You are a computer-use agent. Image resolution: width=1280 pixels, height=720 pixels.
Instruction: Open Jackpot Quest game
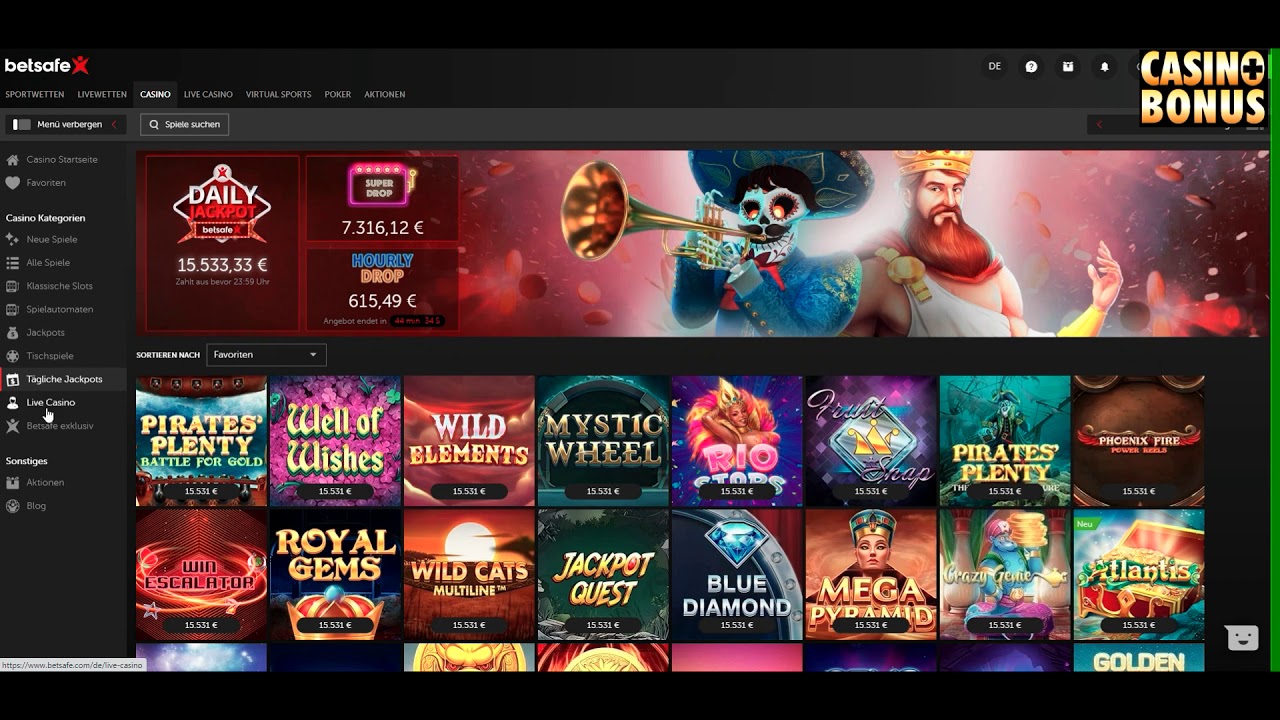coord(603,575)
